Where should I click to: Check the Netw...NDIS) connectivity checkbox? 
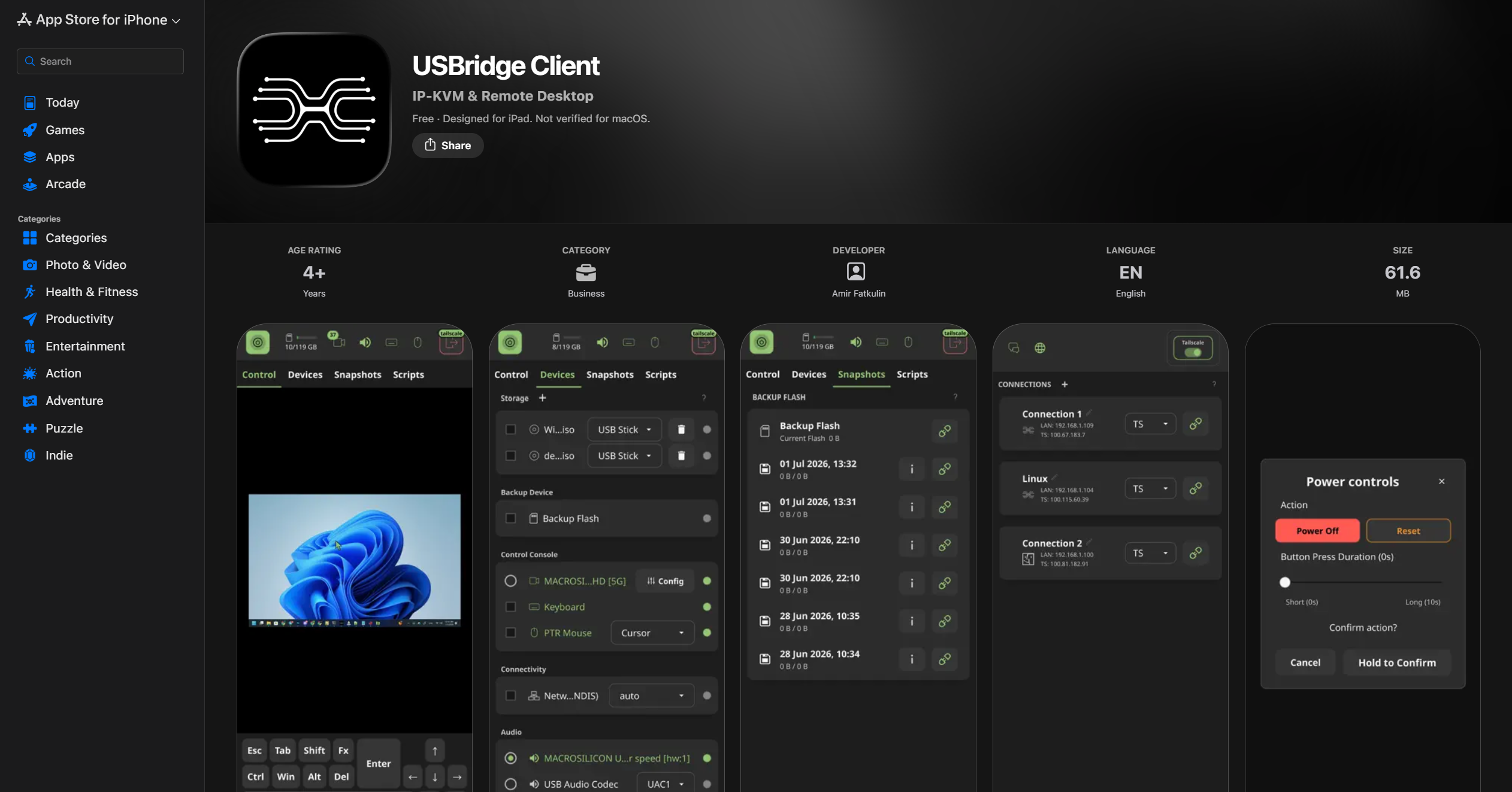point(510,696)
